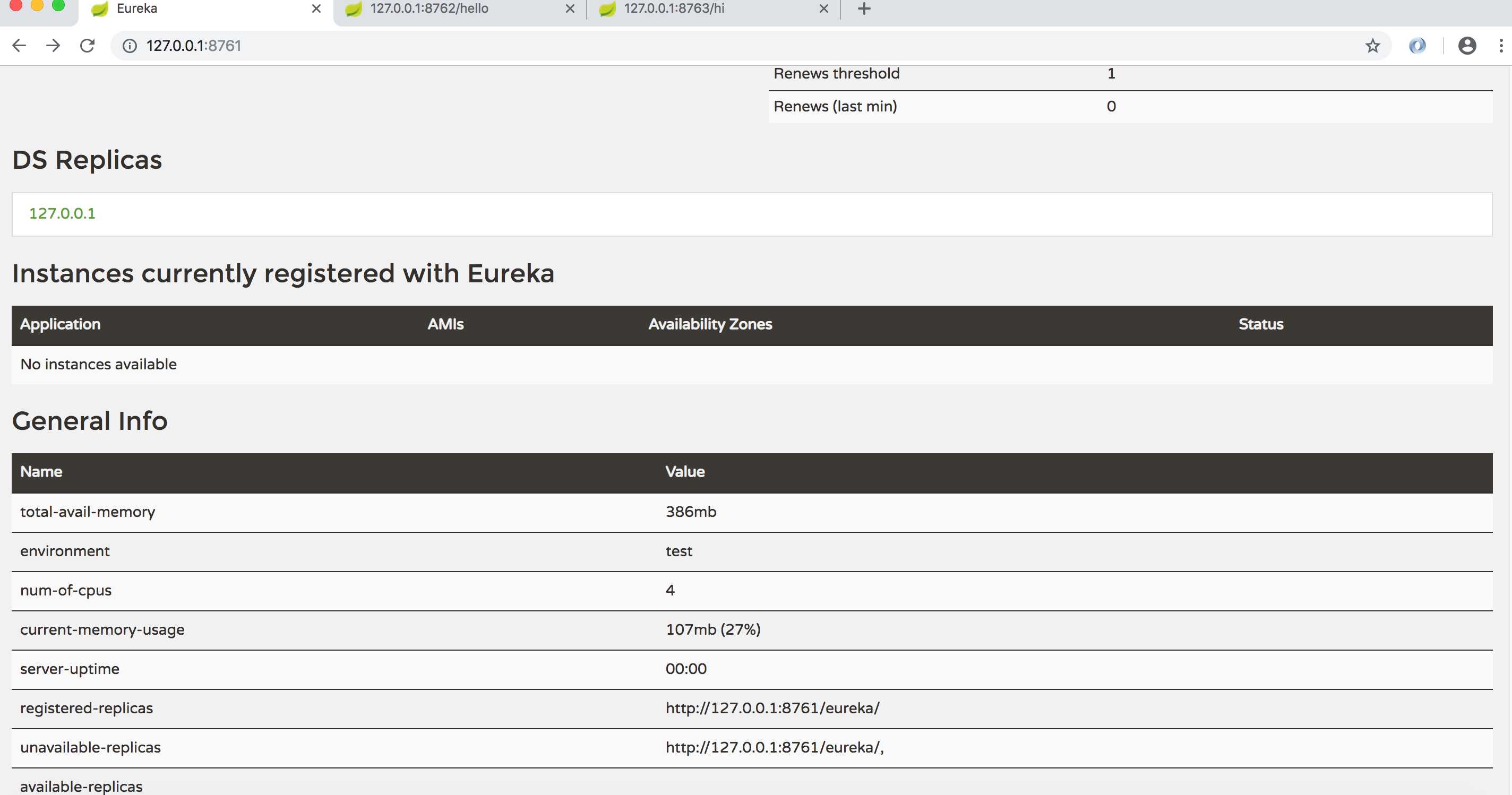The width and height of the screenshot is (1512, 795).
Task: Select the unavailable-replicas row name
Action: tap(90, 748)
